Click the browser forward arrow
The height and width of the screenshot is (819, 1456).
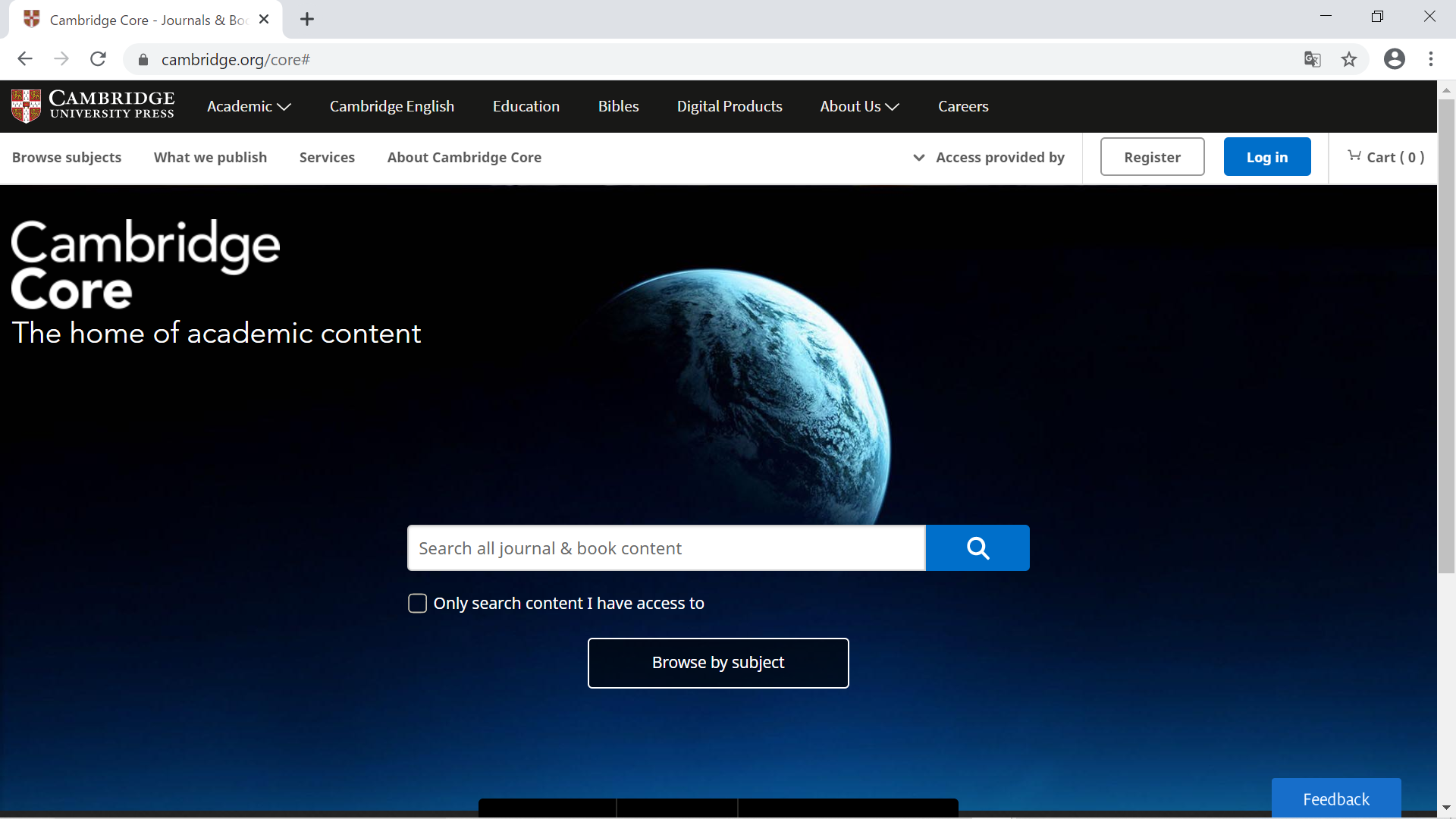tap(61, 59)
